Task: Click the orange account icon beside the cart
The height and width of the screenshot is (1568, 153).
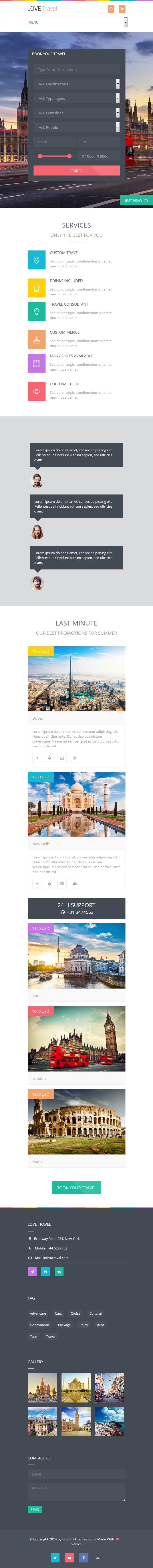Action: 111,9
